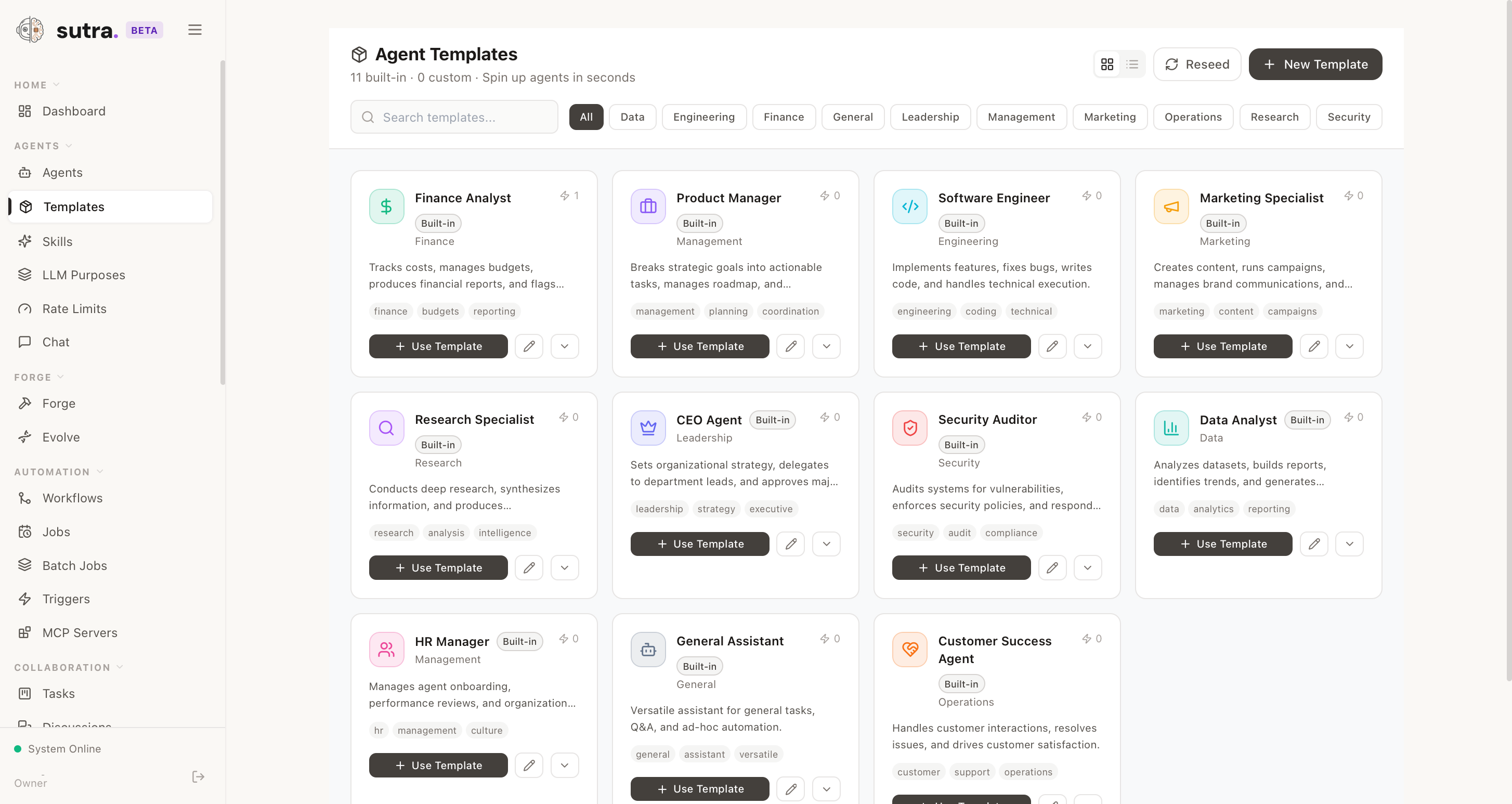The width and height of the screenshot is (1512, 804).
Task: Create a New Template
Action: [x=1315, y=64]
